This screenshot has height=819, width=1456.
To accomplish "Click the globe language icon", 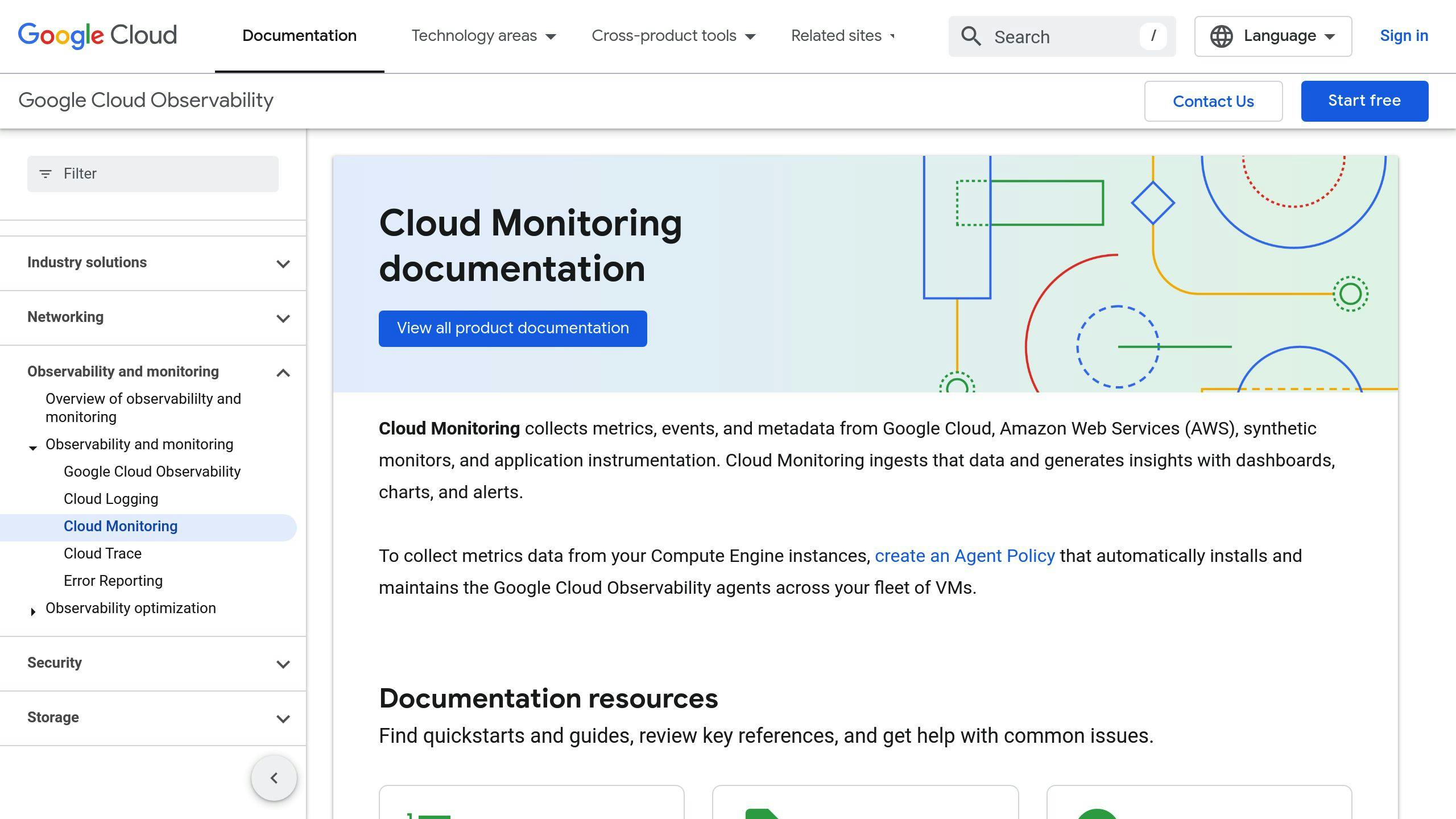I will pyautogui.click(x=1221, y=36).
